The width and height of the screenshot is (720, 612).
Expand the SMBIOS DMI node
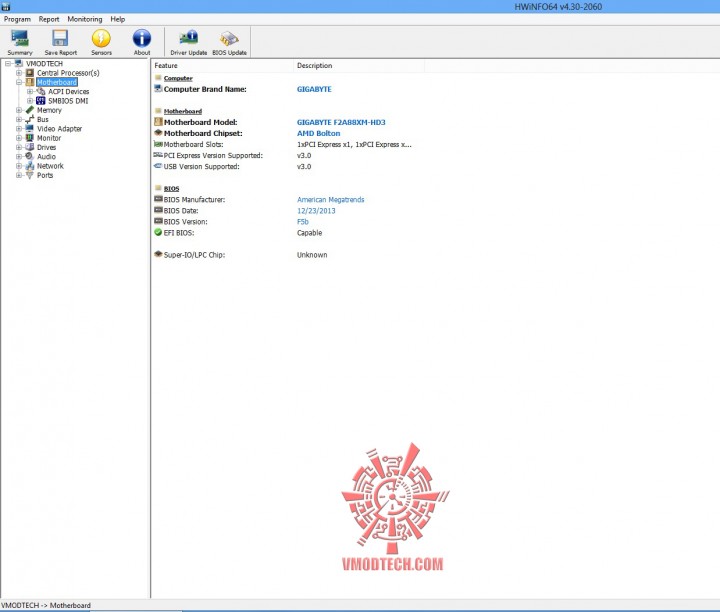tap(30, 101)
